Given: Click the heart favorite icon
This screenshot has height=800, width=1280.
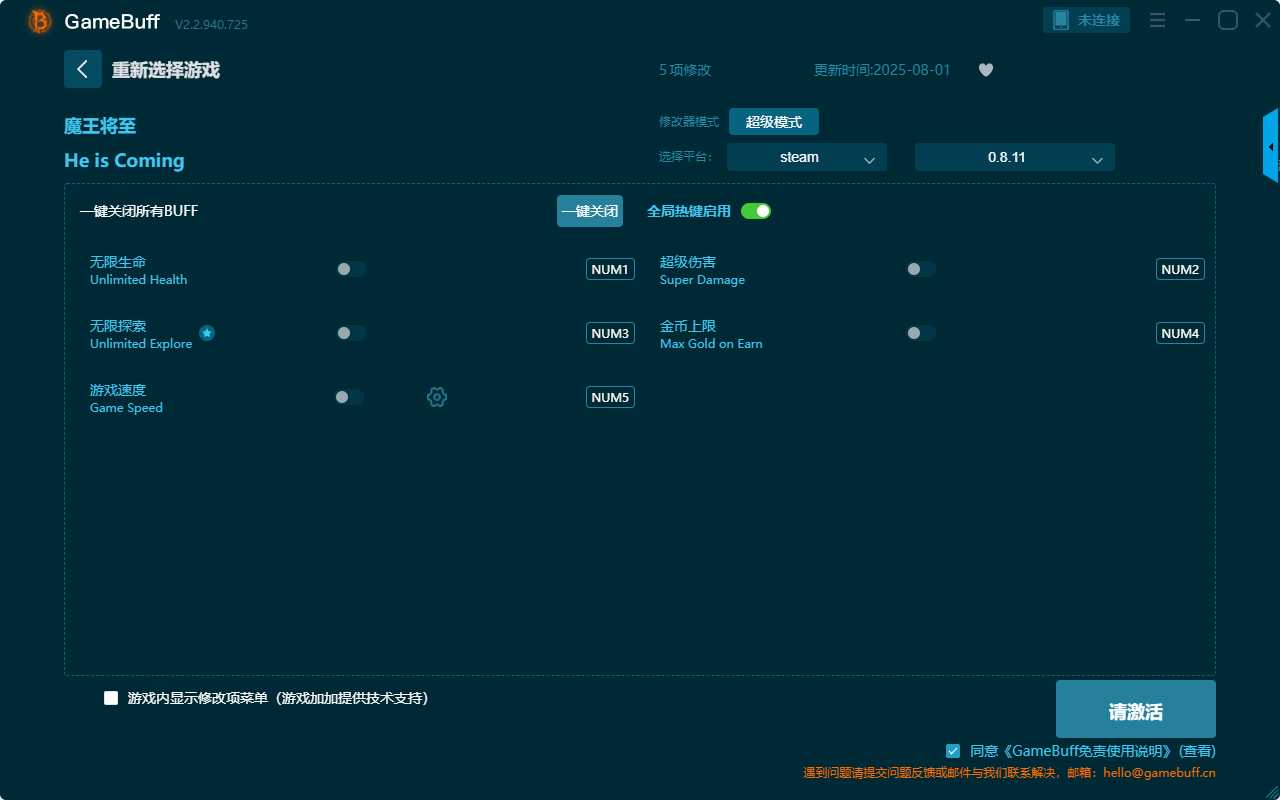Looking at the screenshot, I should [985, 70].
